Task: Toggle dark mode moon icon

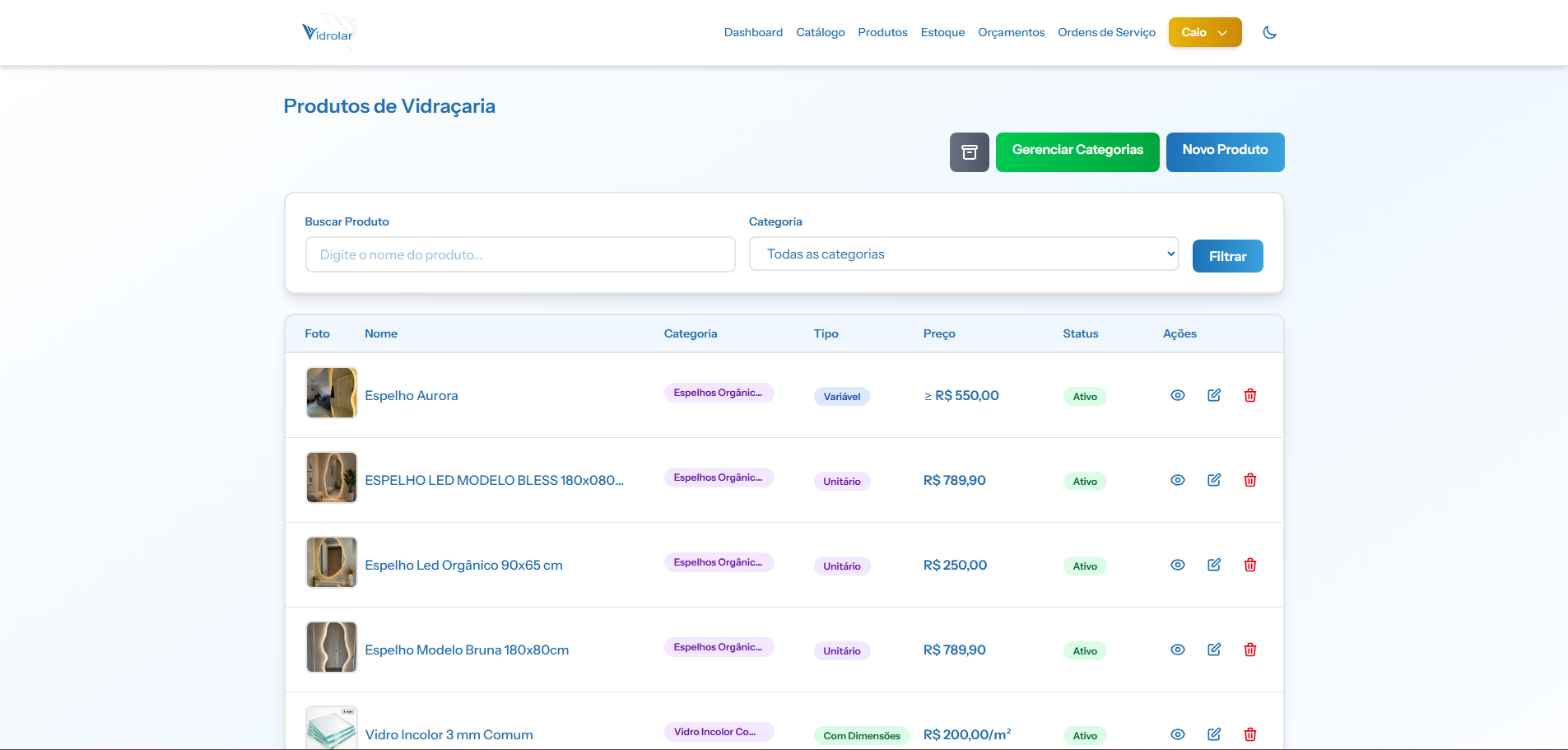Action: (1269, 32)
